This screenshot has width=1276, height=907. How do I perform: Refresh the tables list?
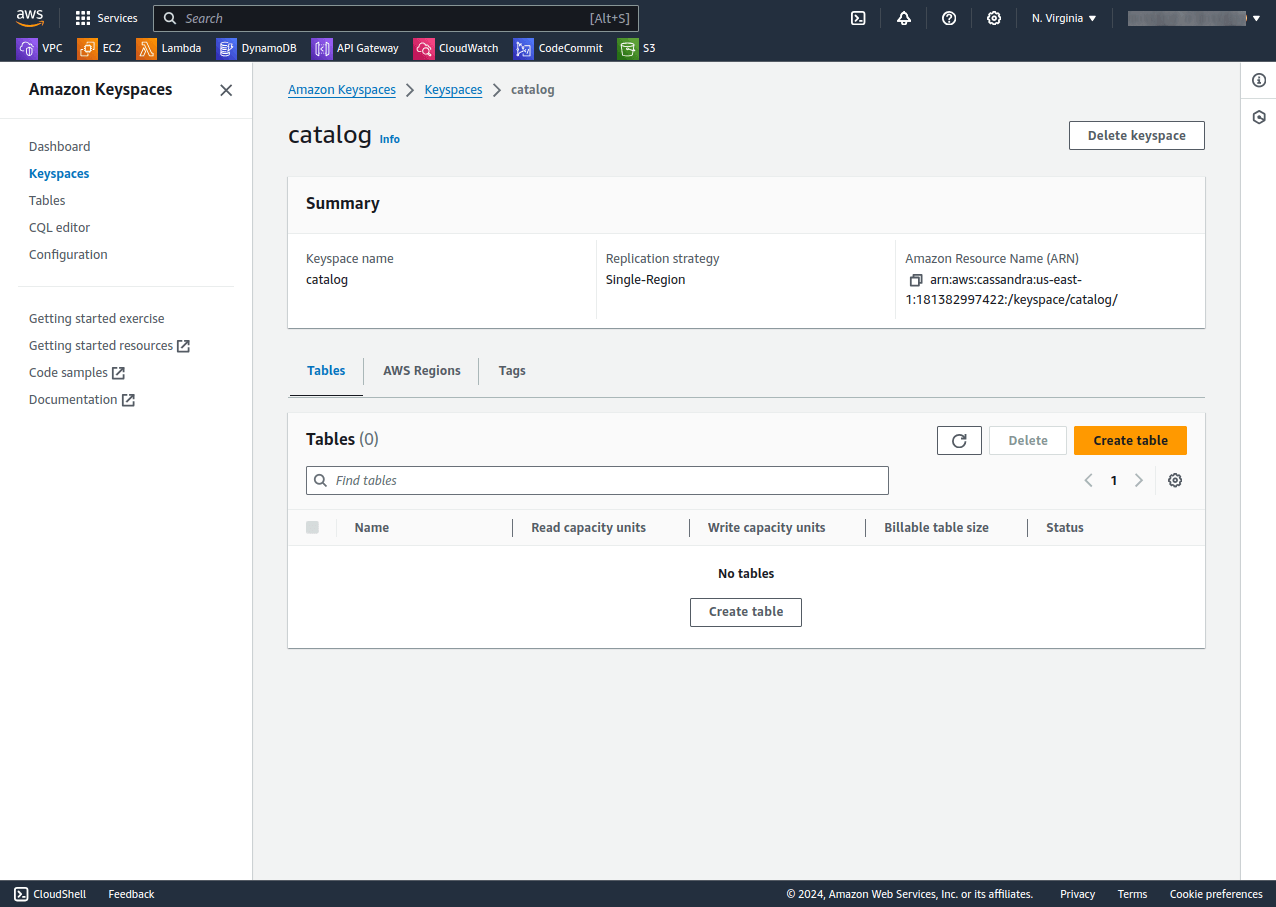[x=958, y=440]
